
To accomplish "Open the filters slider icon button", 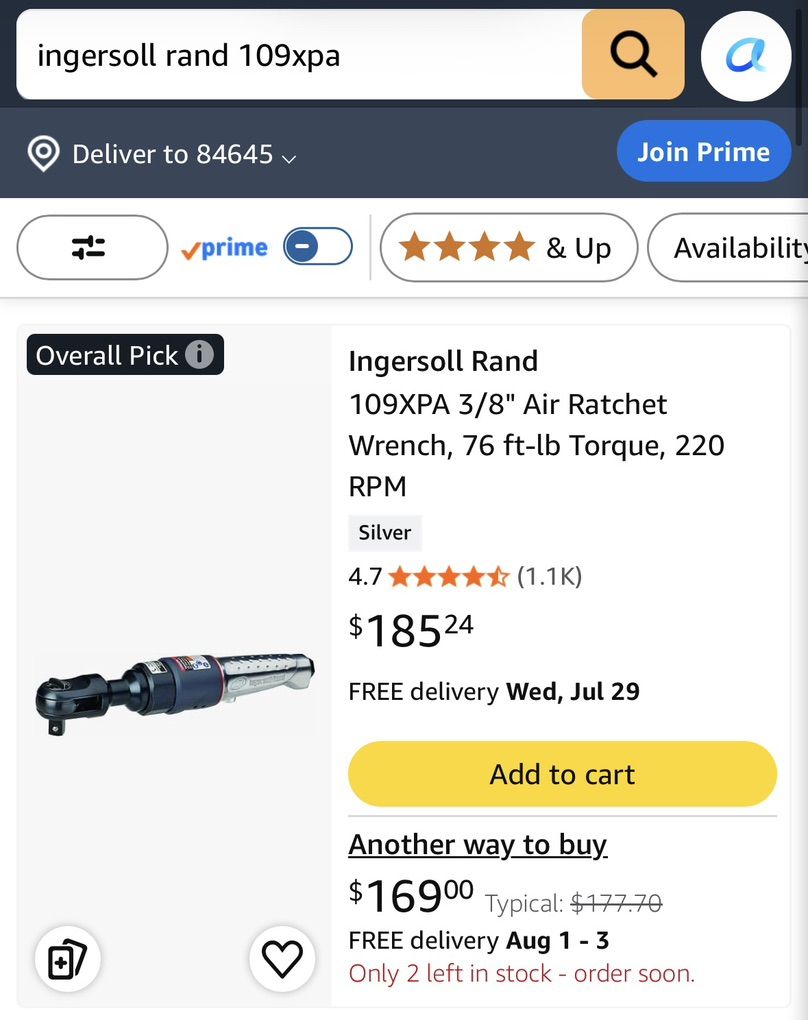I will coord(92,248).
